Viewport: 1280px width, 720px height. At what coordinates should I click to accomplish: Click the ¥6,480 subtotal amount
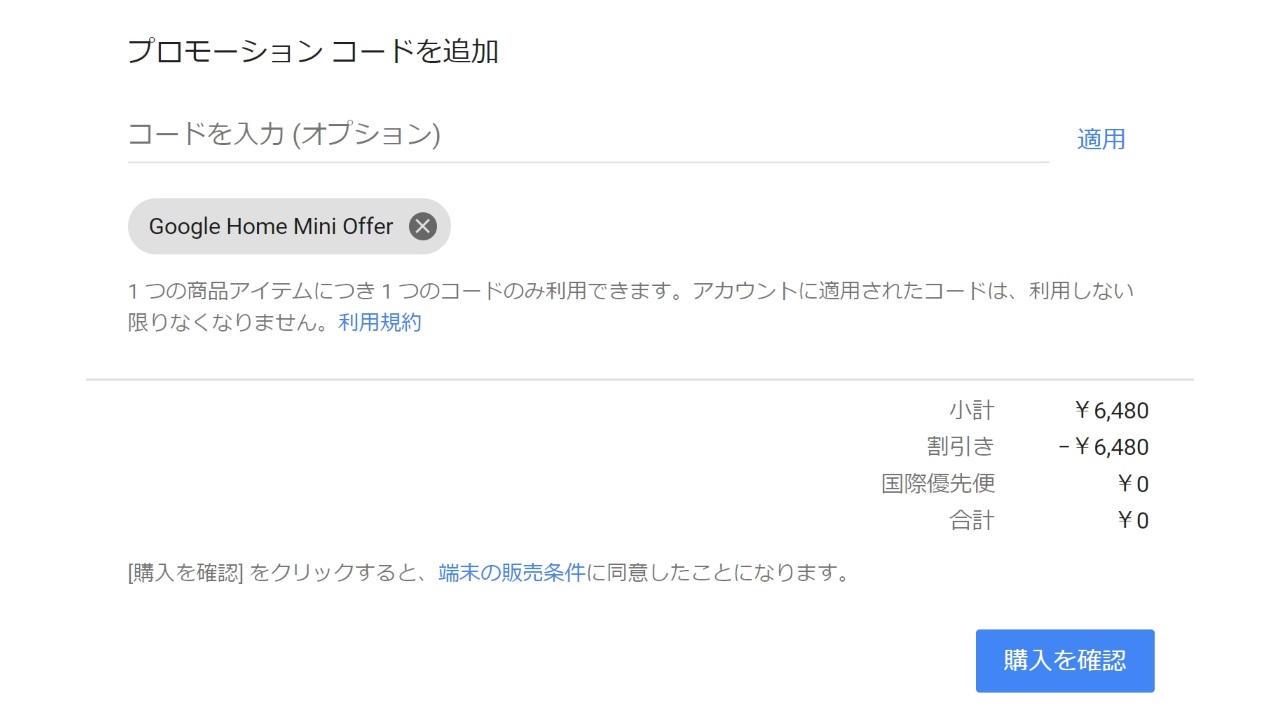tap(1110, 410)
